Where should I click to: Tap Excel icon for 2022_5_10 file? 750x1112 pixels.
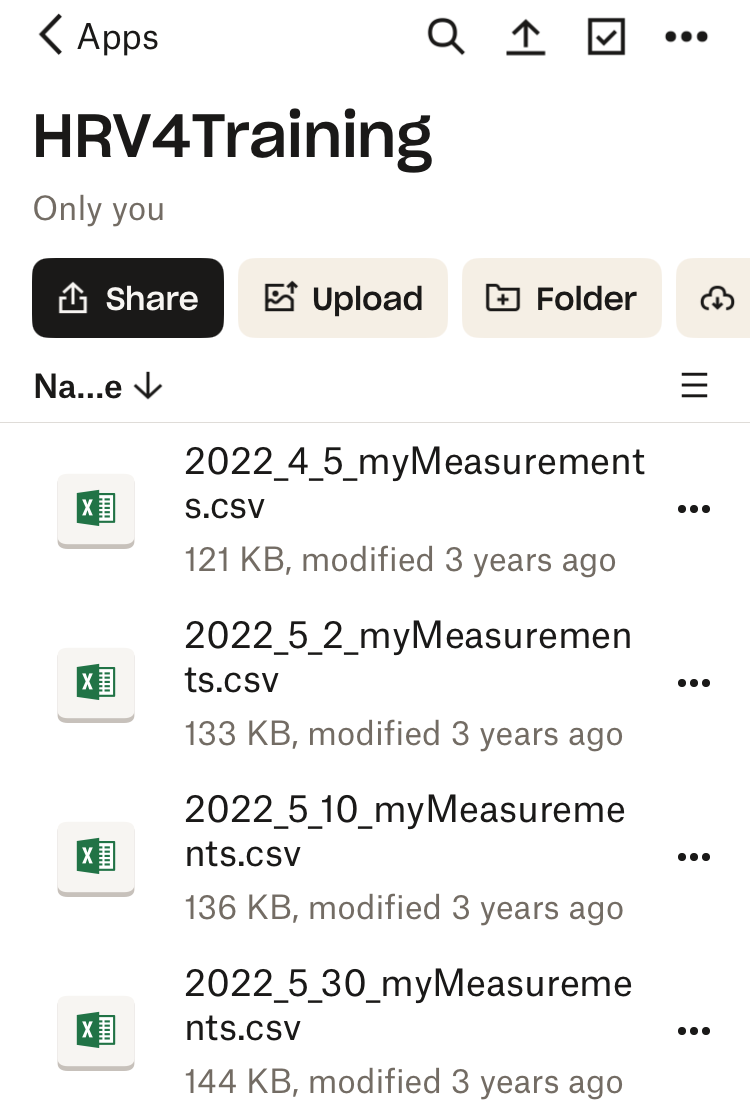(96, 857)
